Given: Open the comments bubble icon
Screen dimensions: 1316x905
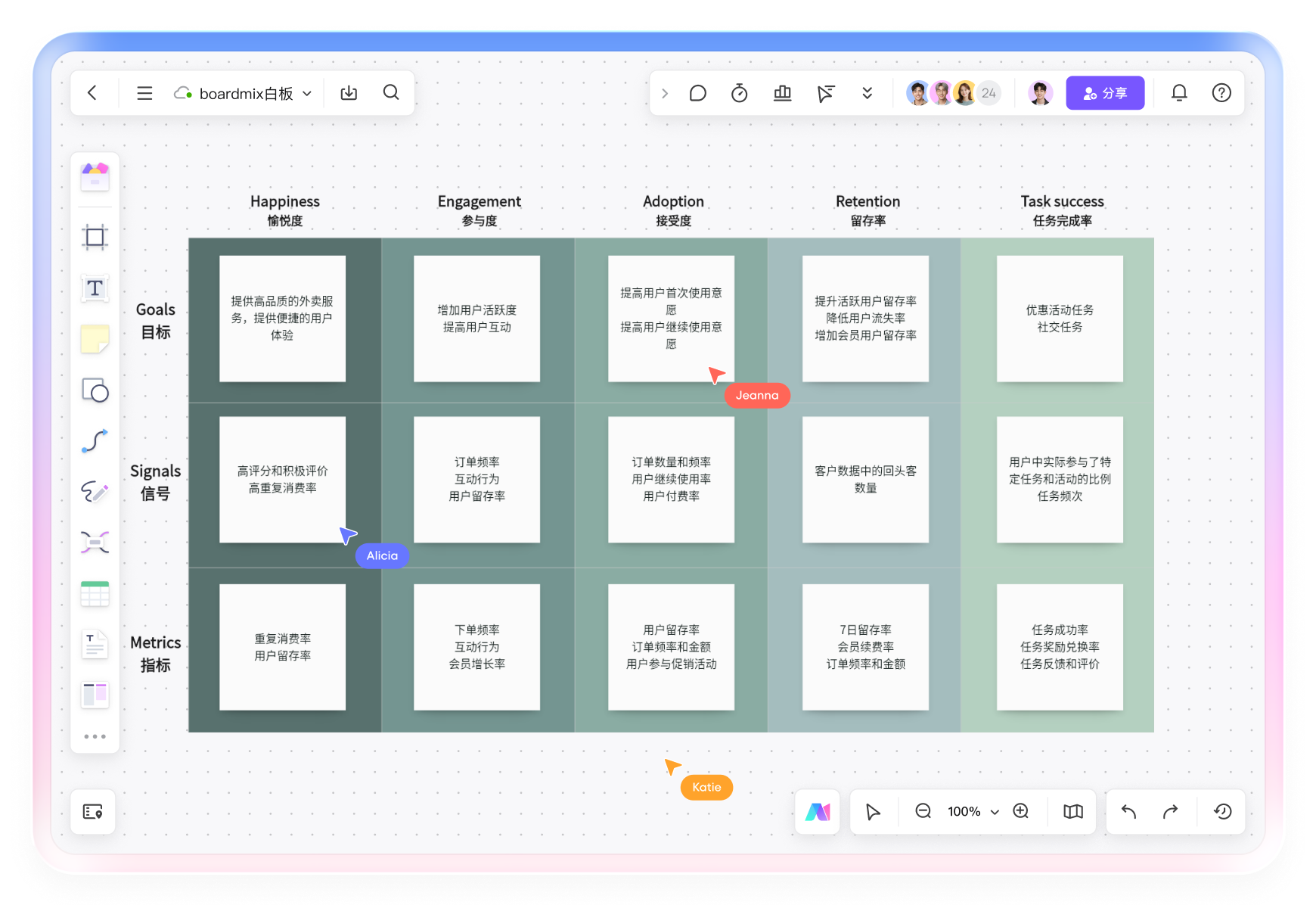Looking at the screenshot, I should [x=697, y=93].
